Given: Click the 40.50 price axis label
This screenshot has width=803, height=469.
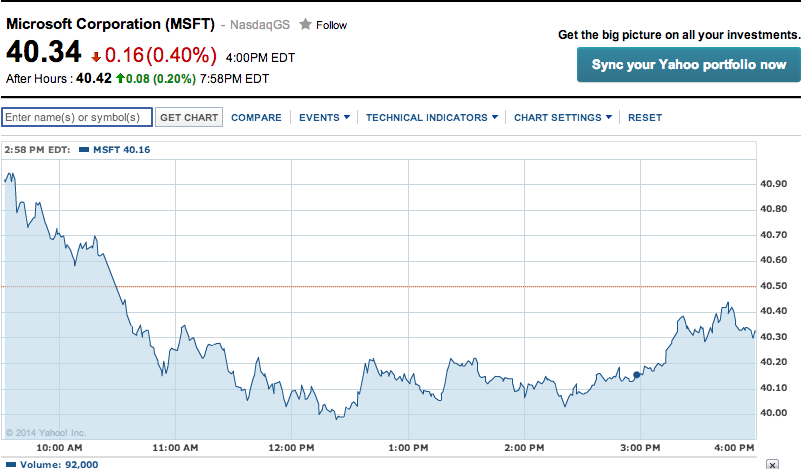Looking at the screenshot, I should [x=774, y=286].
